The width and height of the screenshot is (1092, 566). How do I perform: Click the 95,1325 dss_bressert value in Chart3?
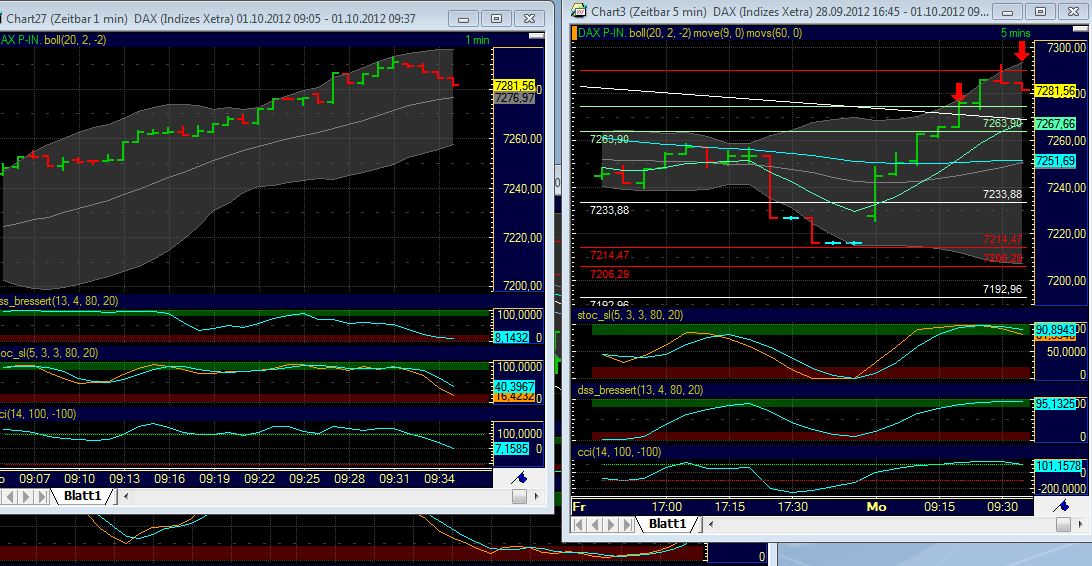1055,404
